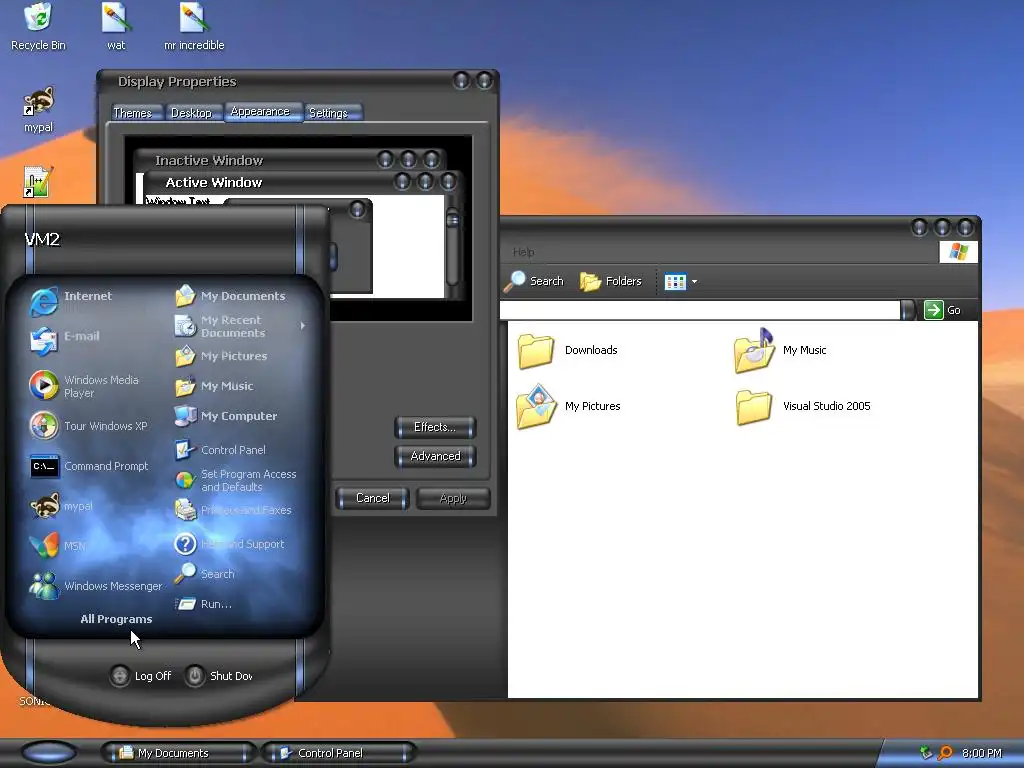
Task: Open Search from the Start menu
Action: pos(204,573)
